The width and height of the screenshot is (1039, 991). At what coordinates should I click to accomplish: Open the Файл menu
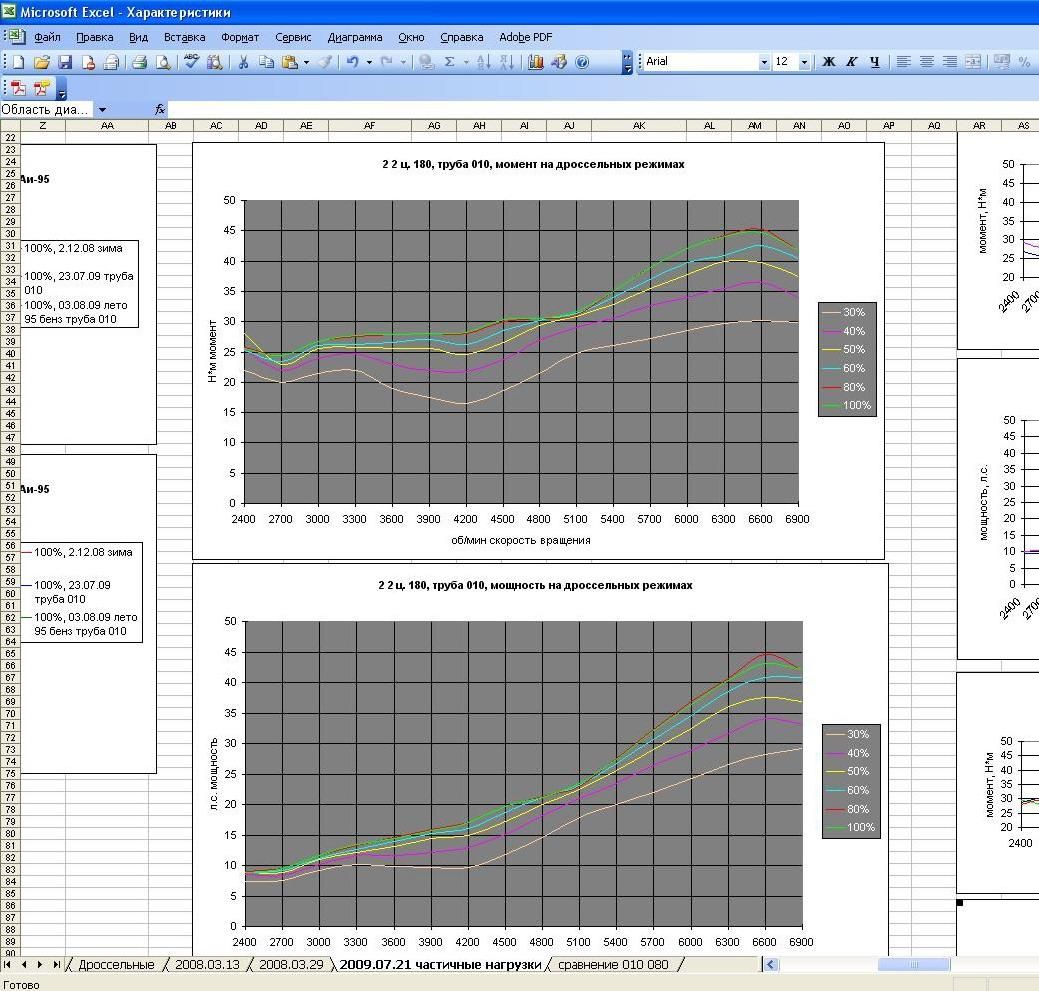[47, 37]
